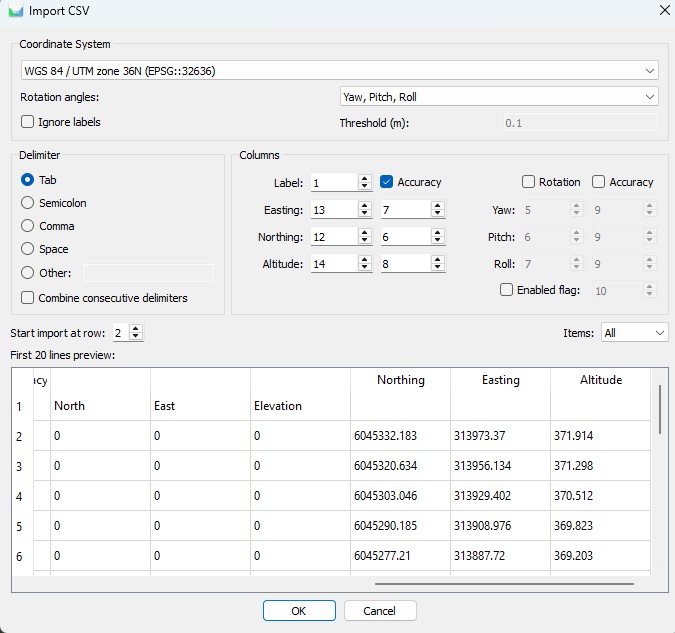Click the cell 6045303.046 in the preview
The image size is (675, 633).
(400, 496)
